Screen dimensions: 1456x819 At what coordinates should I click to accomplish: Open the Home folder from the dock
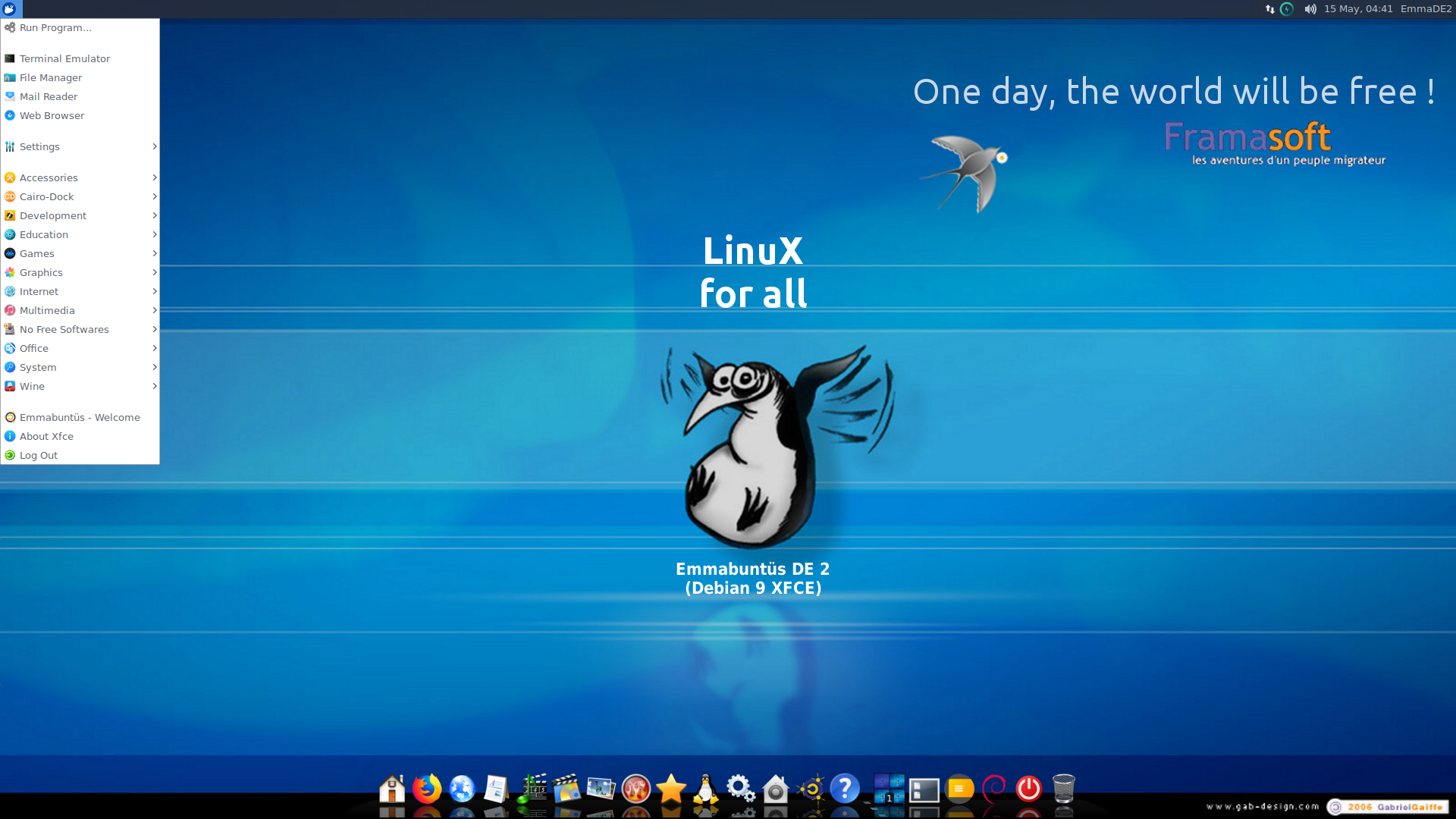(x=392, y=789)
